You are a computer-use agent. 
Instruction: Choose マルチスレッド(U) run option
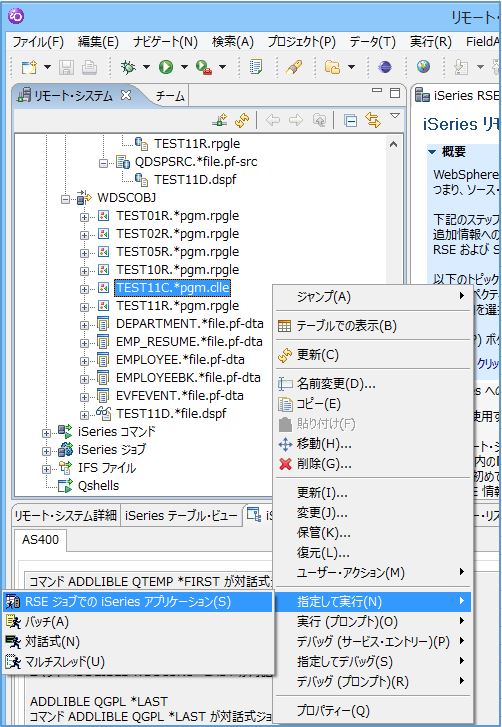[138, 662]
